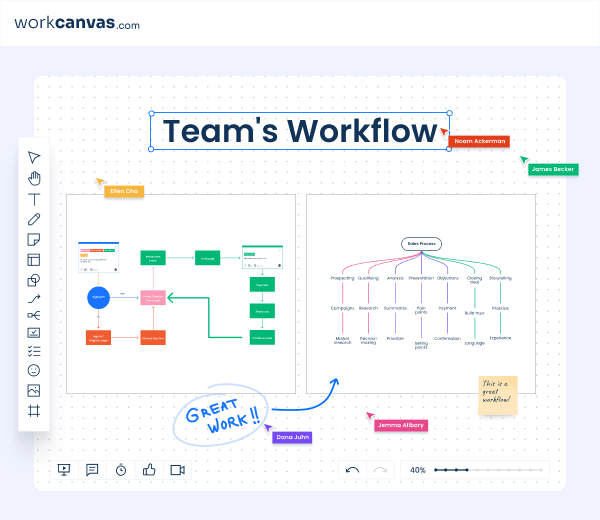
Task: Select the Pen drawing tool
Action: 34,219
